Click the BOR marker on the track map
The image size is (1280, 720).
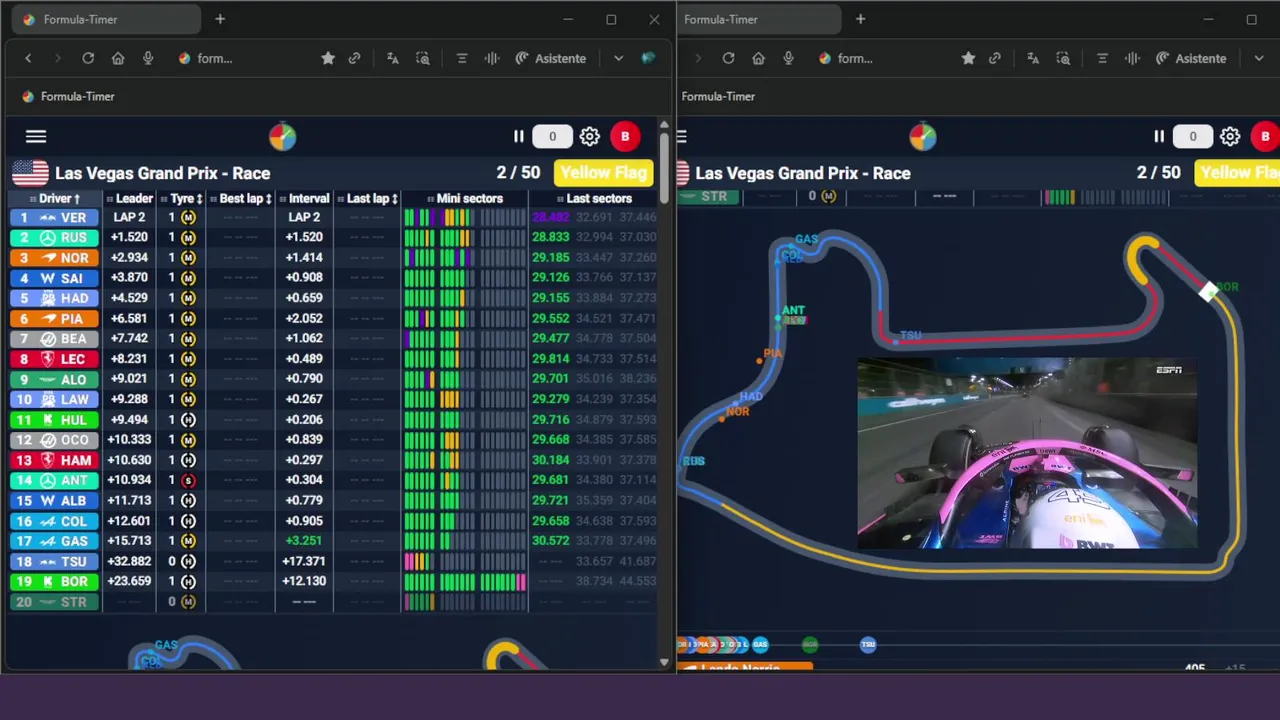click(1210, 291)
